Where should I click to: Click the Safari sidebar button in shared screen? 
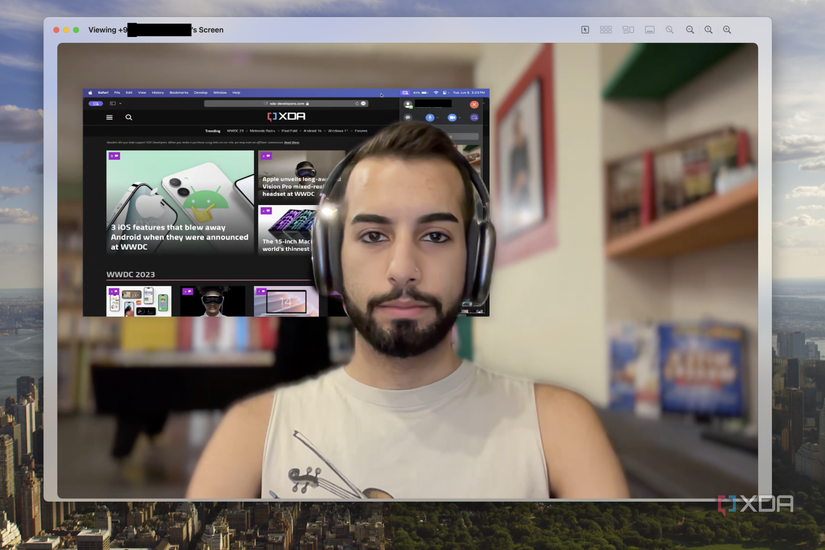pyautogui.click(x=113, y=104)
